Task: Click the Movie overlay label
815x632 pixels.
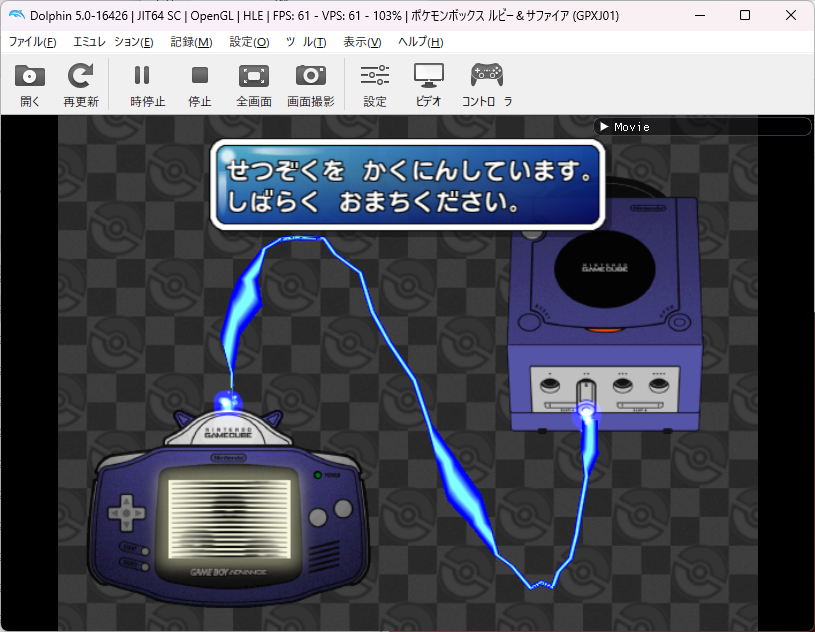Action: [632, 127]
